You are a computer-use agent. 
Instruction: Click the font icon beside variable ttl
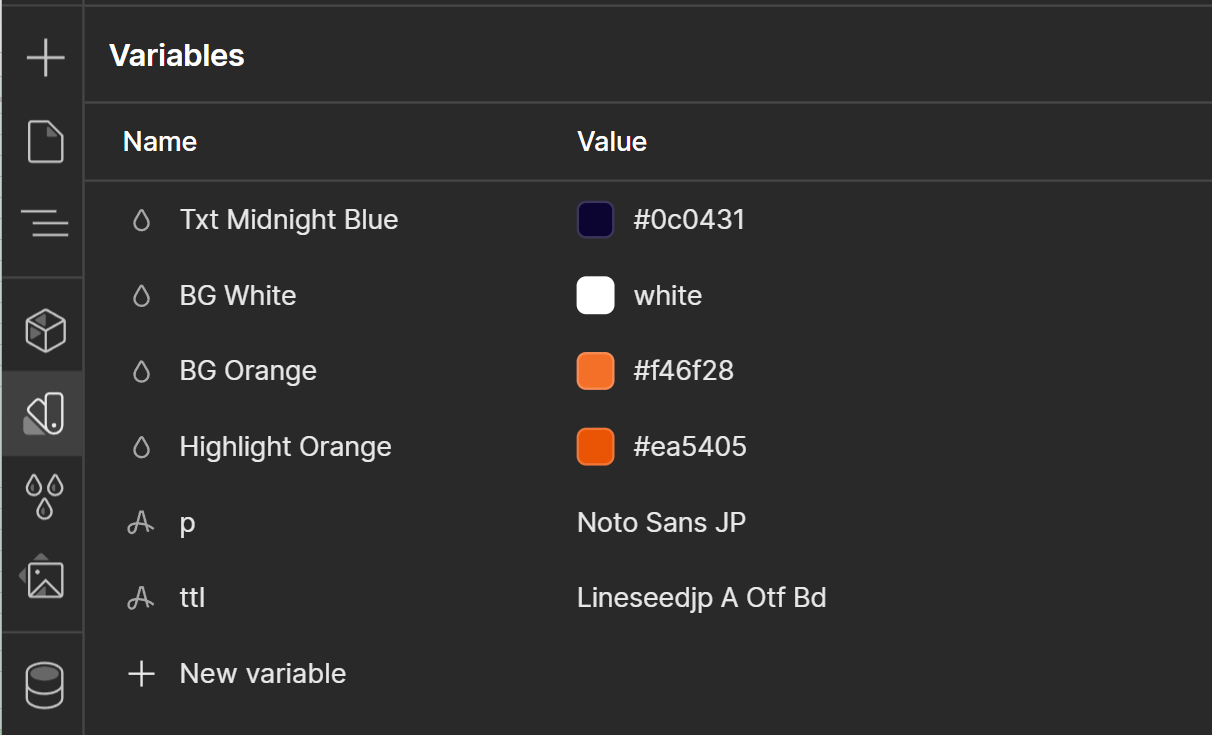(141, 598)
